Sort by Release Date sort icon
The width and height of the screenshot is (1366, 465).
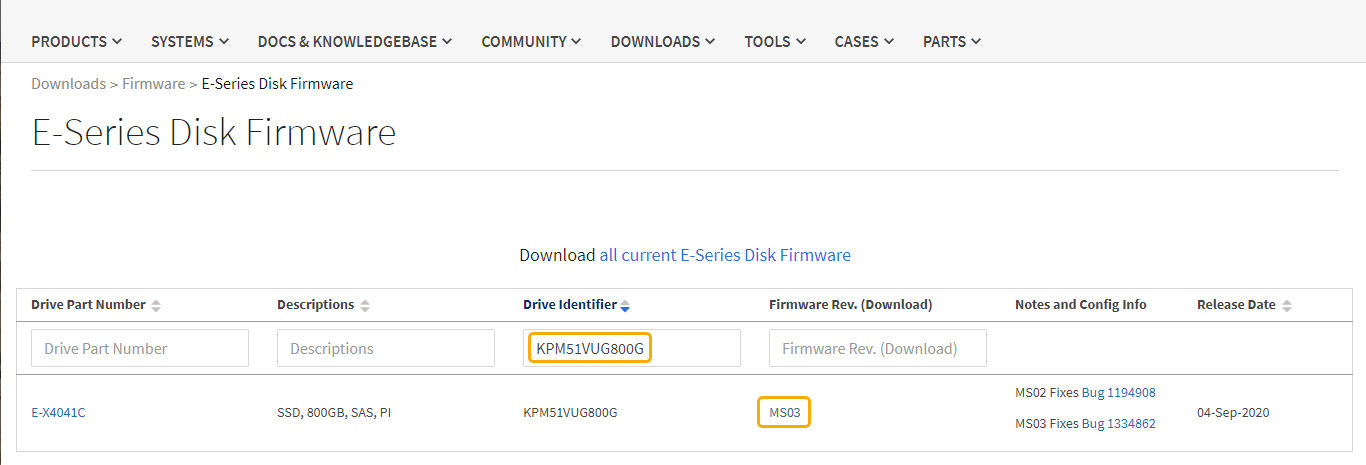[1287, 305]
